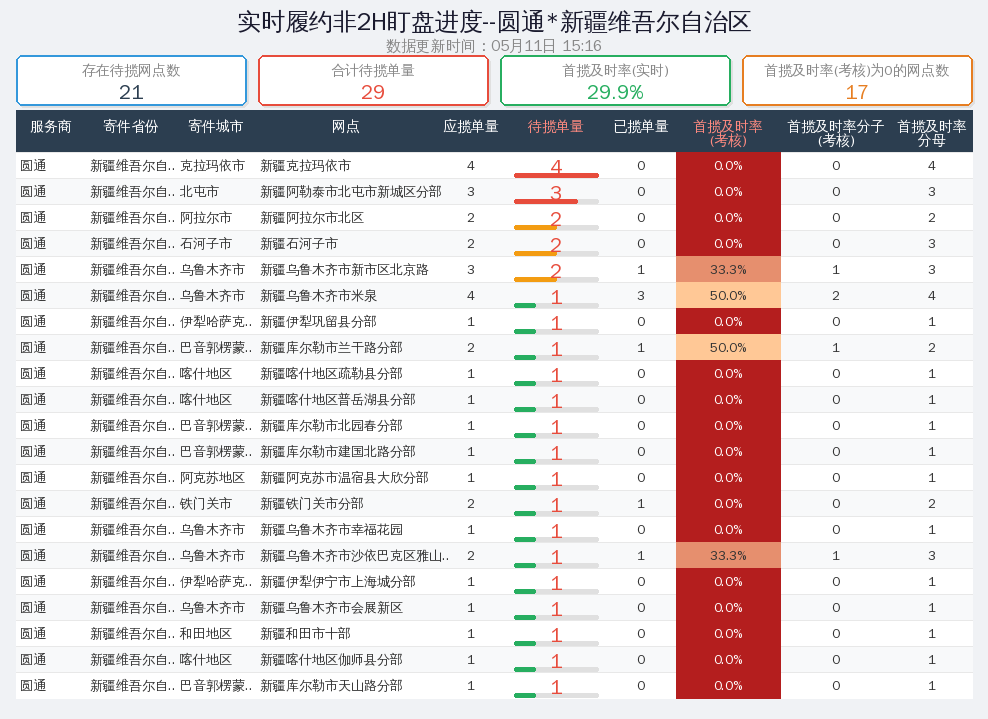Screen dimensions: 988x719
Task: Click the 50.0% cell for 新疆乌鲁木齐市米泉
Action: click(728, 296)
